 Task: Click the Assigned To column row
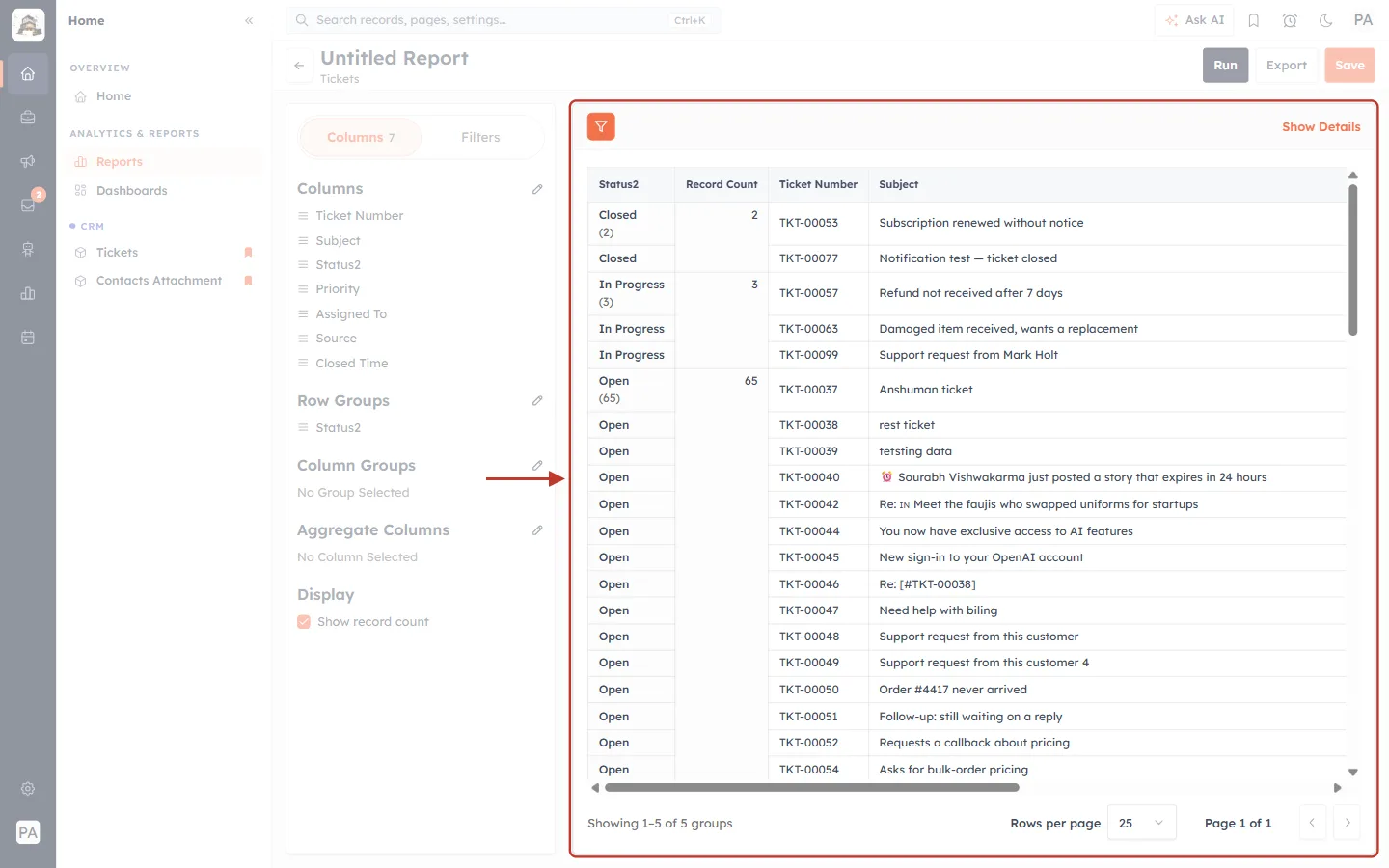click(x=421, y=314)
